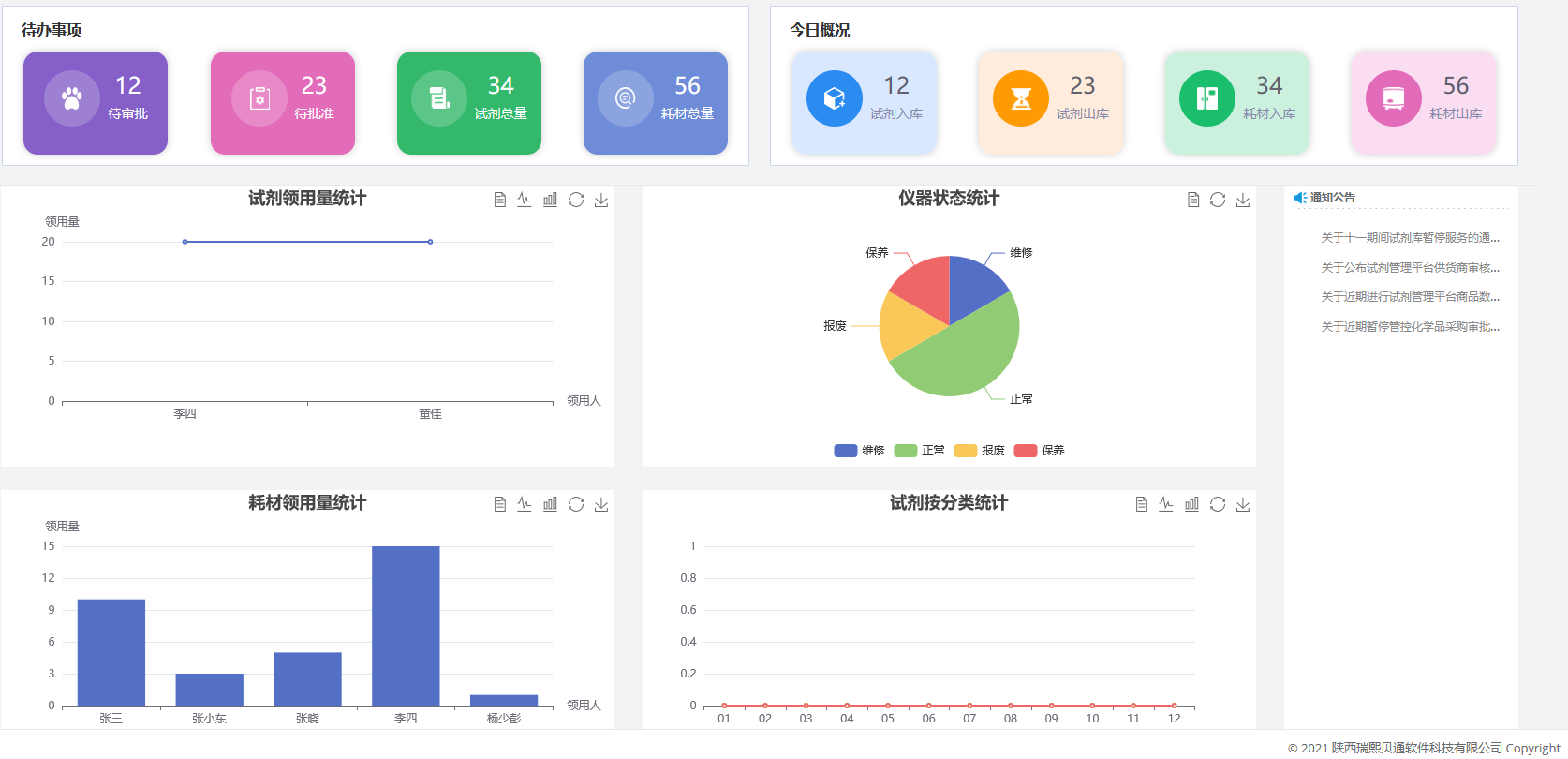Click the yellow 报废 pie slice
The height and width of the screenshot is (759, 1568).
(x=907, y=326)
